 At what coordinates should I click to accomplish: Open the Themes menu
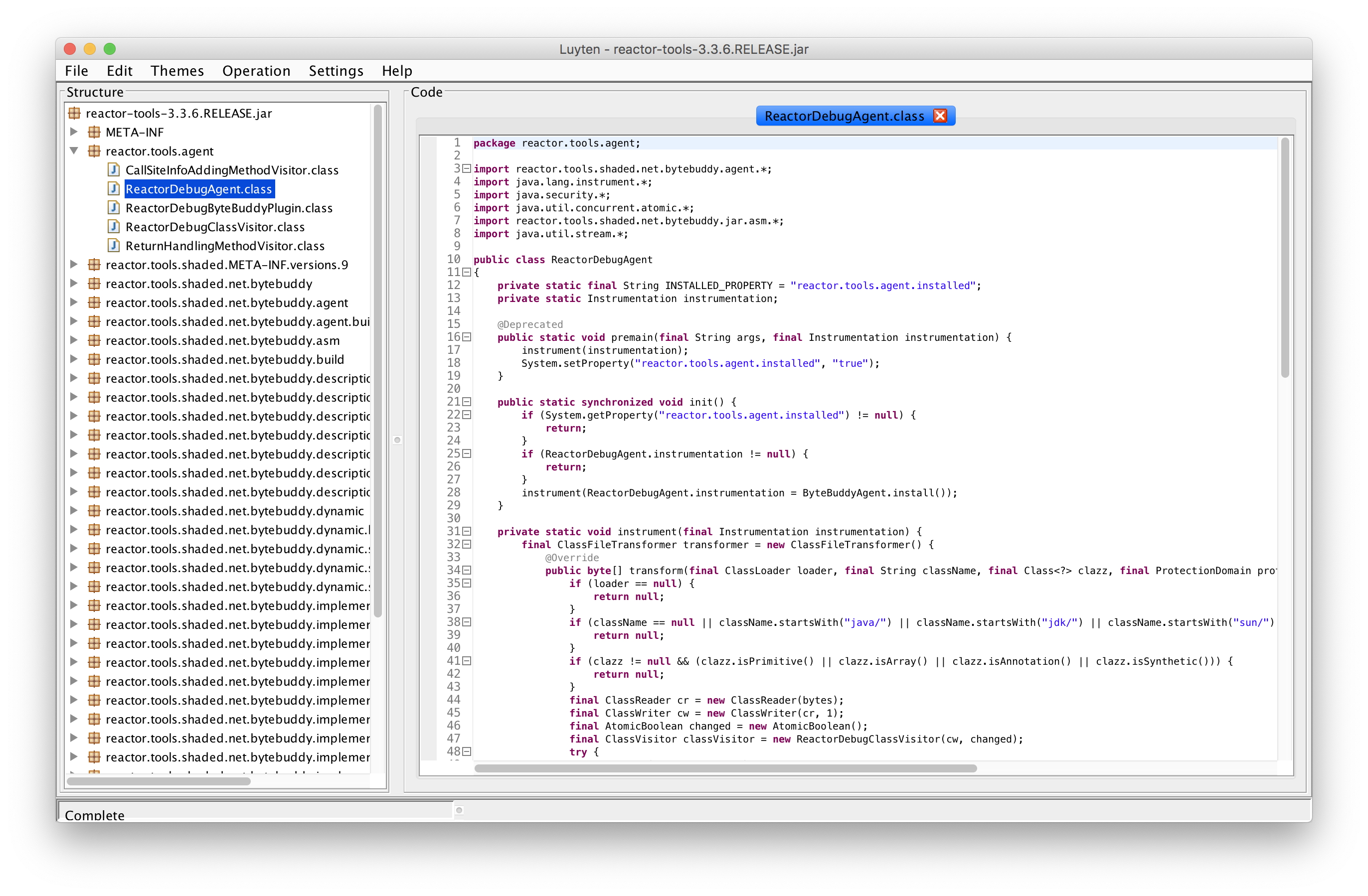[176, 70]
